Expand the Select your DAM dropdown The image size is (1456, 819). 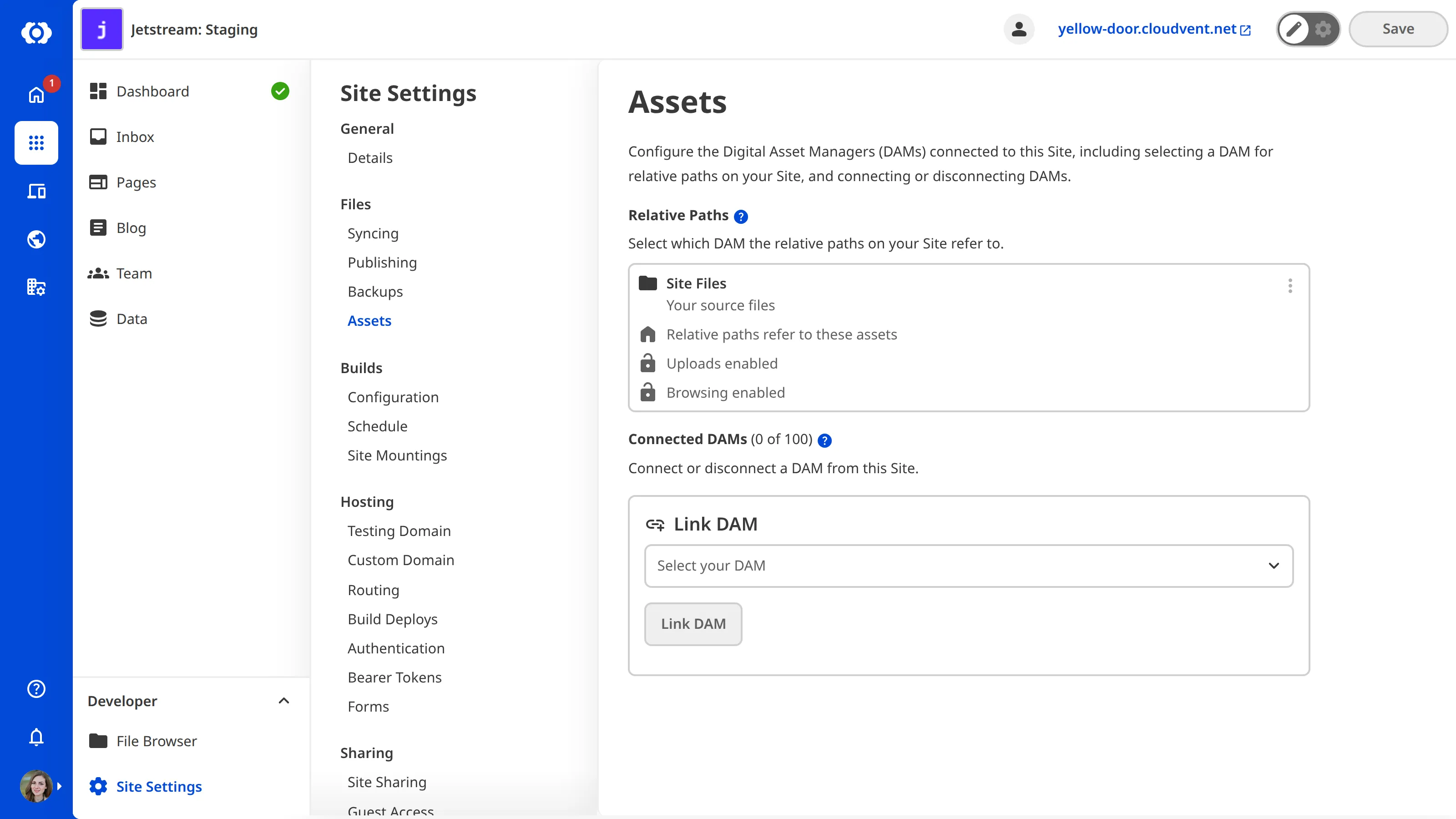(x=969, y=566)
